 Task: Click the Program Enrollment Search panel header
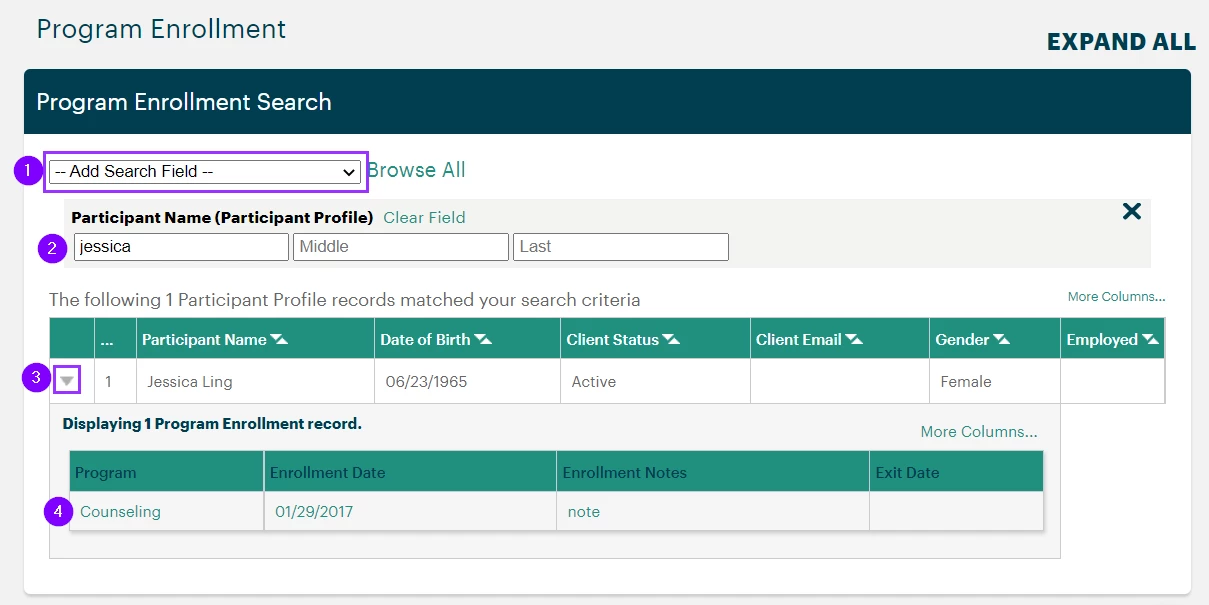(x=607, y=102)
